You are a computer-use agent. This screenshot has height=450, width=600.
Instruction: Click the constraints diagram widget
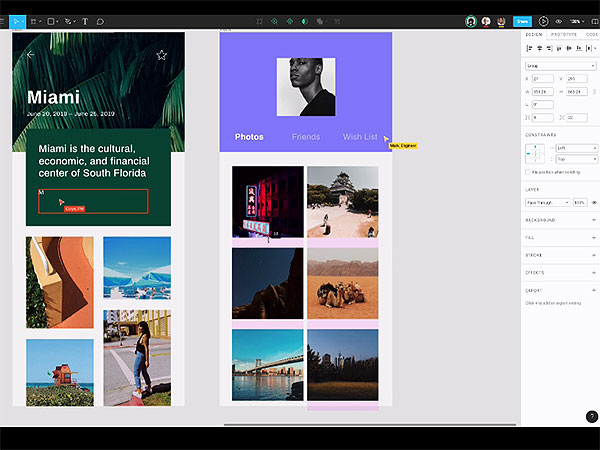point(535,153)
